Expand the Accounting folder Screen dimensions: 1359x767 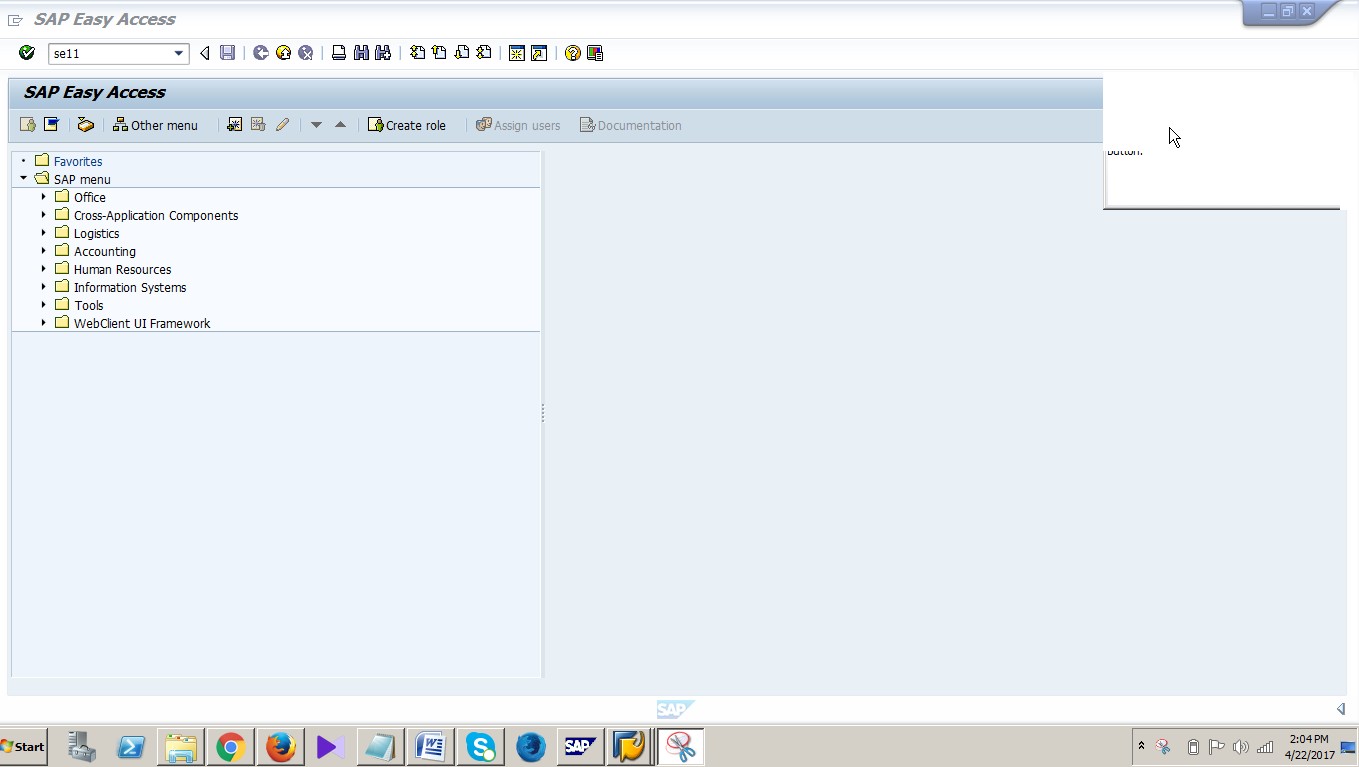coord(43,251)
